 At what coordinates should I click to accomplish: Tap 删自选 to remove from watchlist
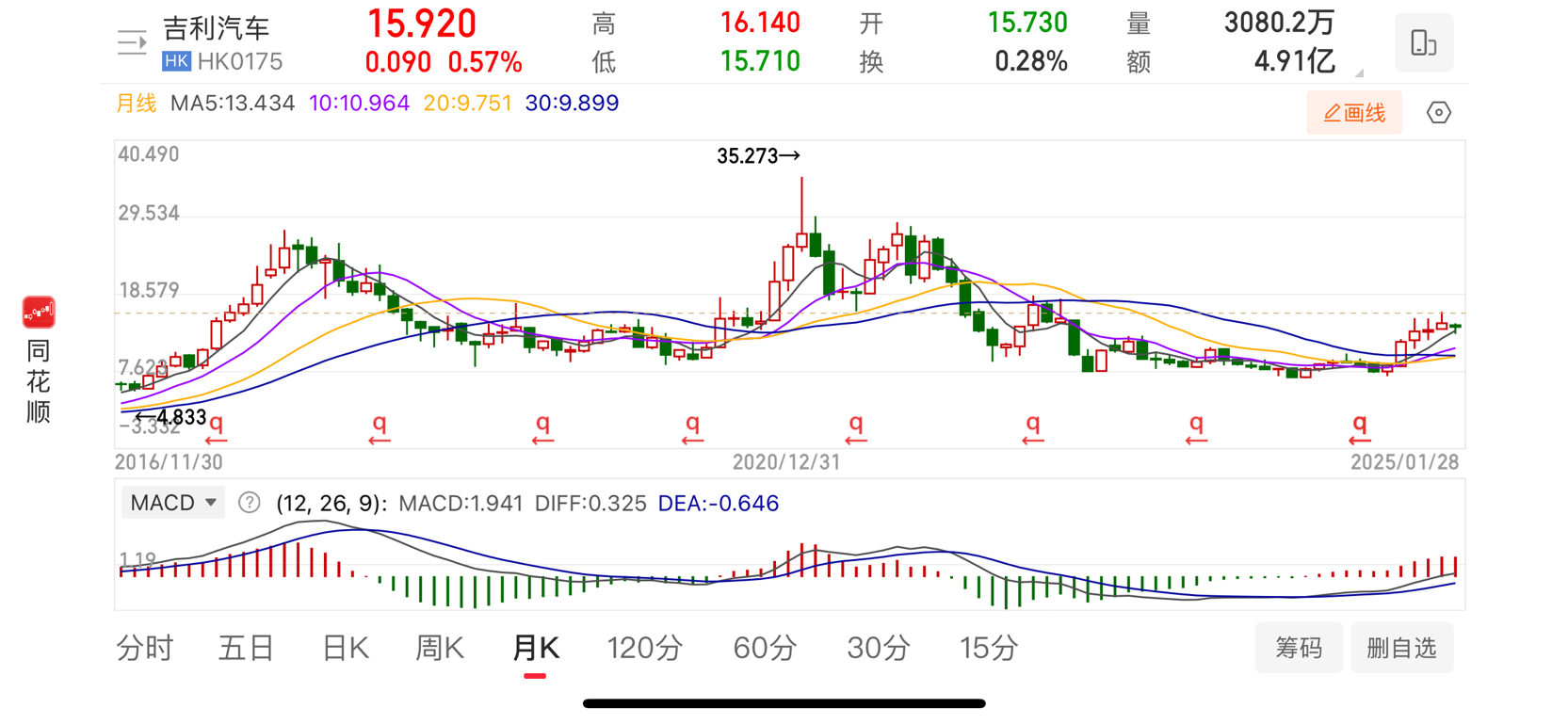pos(1401,648)
